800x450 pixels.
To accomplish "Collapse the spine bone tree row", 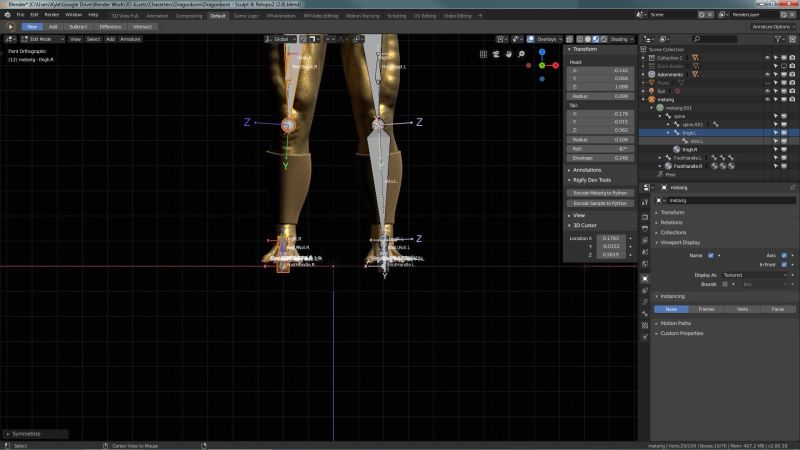I will coord(660,116).
